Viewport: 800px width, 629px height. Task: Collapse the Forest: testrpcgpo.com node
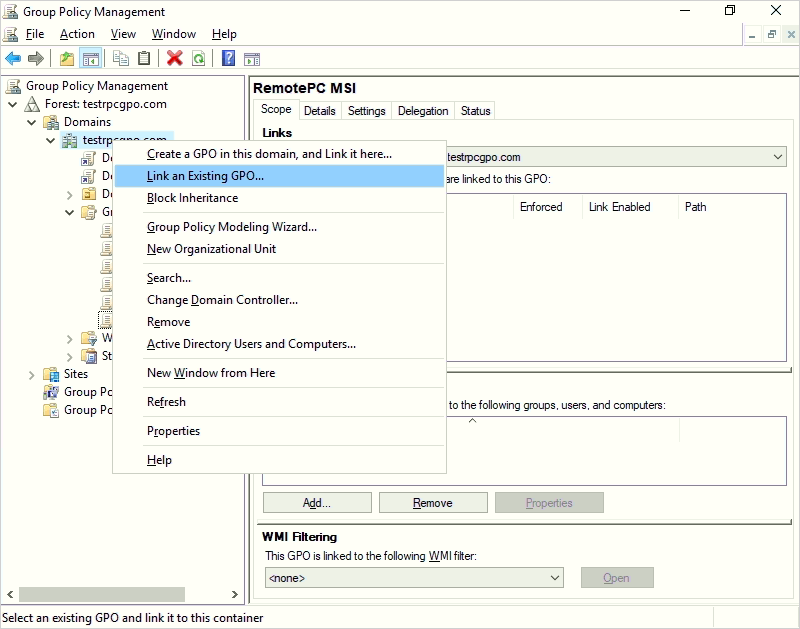[13, 104]
